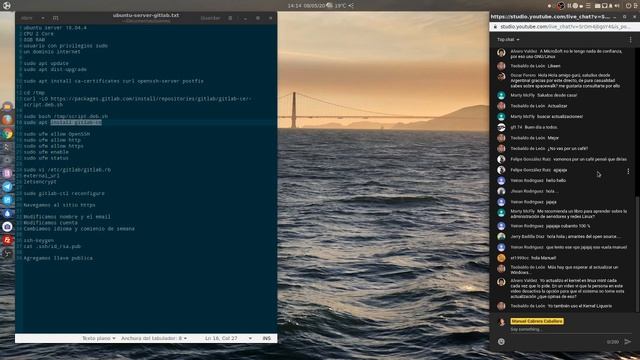This screenshot has height=360, width=640.
Task: Click the Abrir button in gedit
Action: point(27,18)
